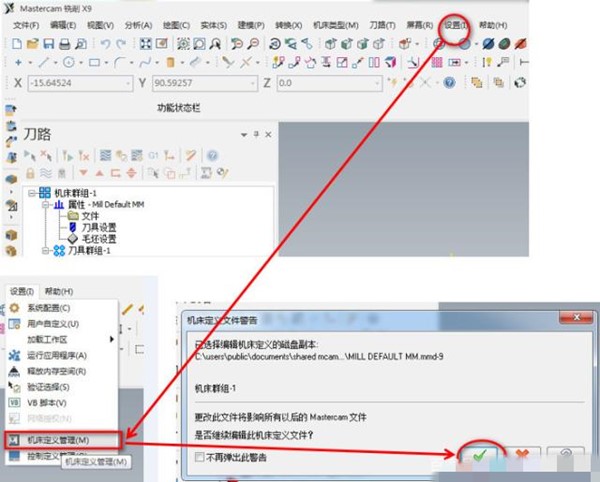Close the 机床定义文件警告 dialog
This screenshot has height=482, width=600.
pyautogui.click(x=576, y=317)
